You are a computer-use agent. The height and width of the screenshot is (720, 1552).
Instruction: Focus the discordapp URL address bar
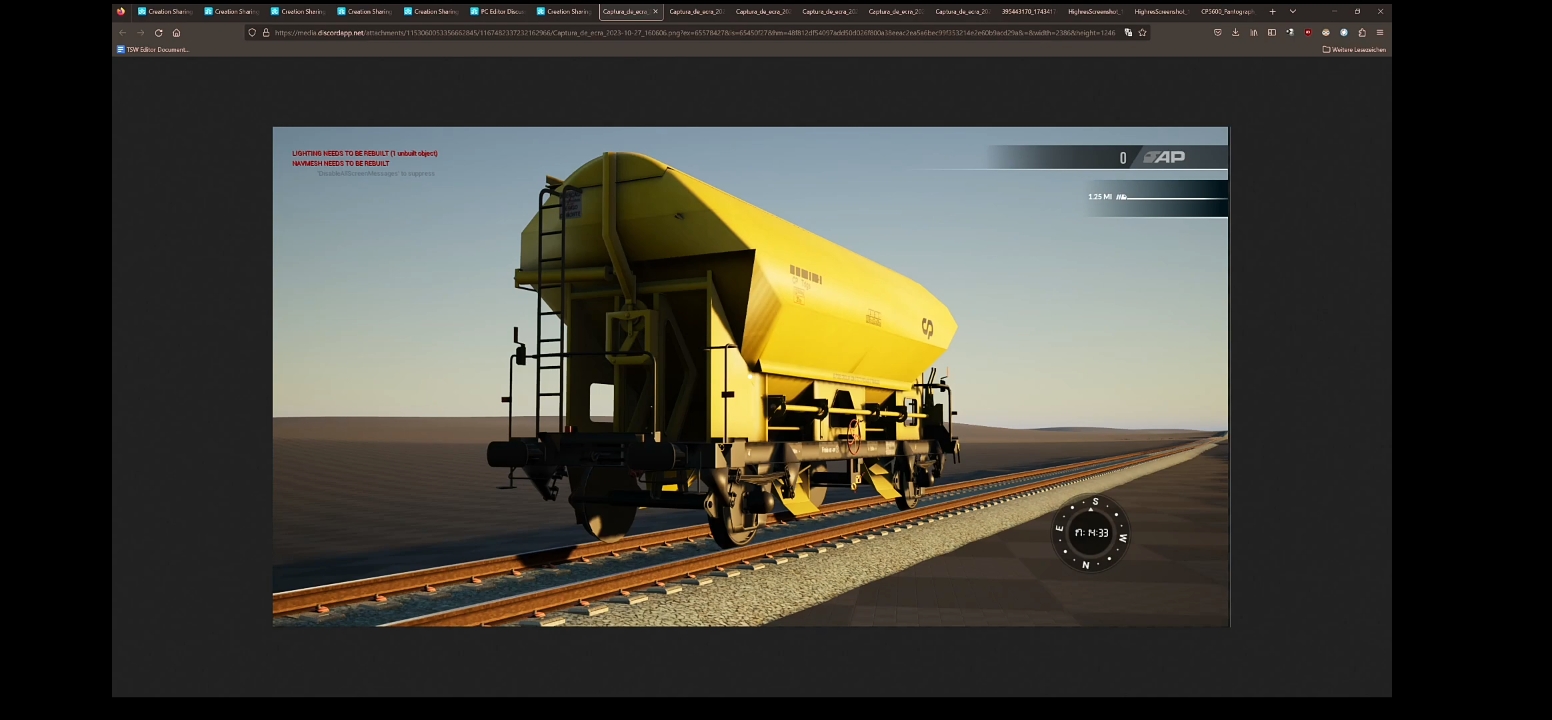click(695, 33)
